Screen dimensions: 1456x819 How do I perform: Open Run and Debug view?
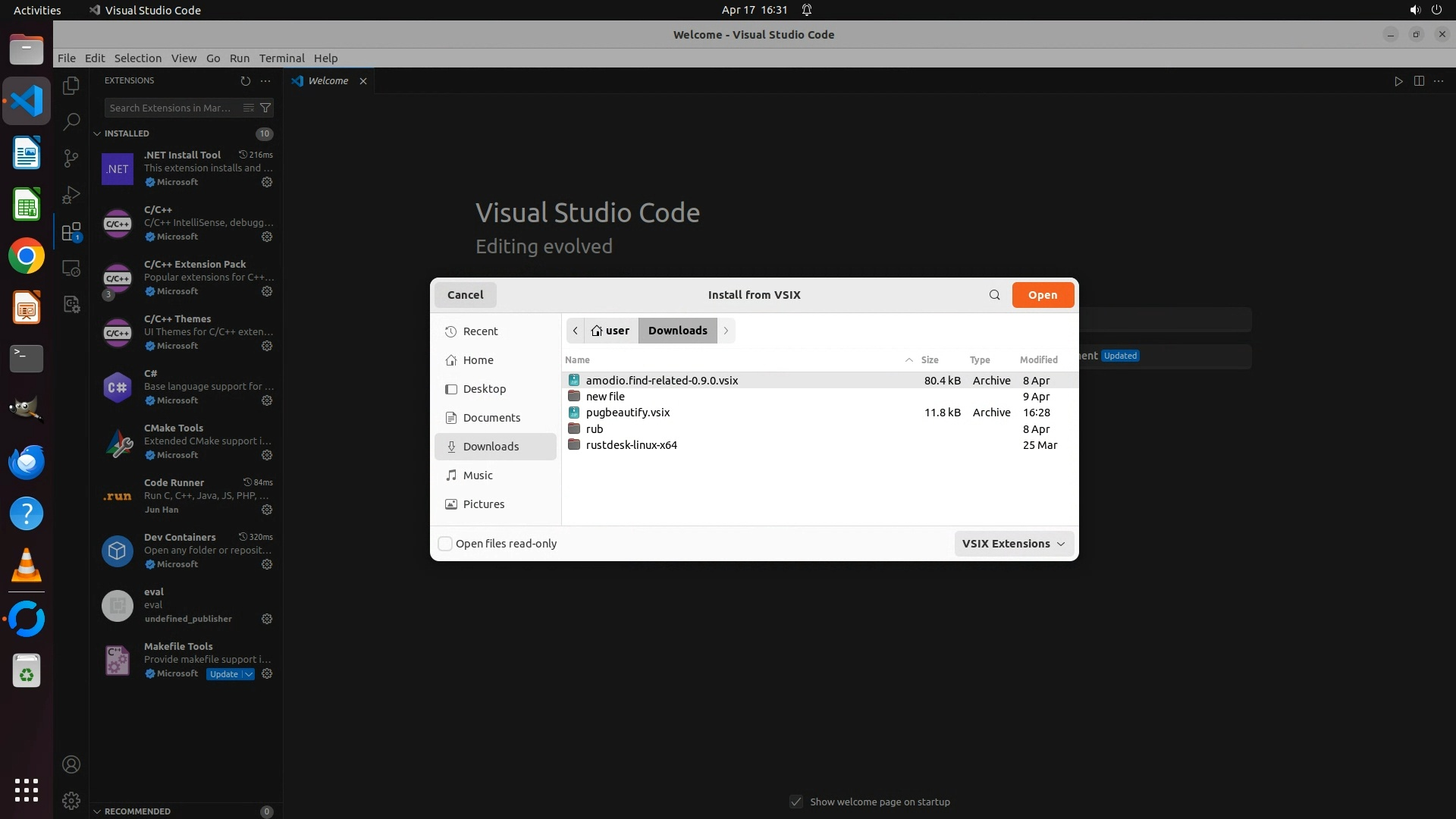coord(71,195)
